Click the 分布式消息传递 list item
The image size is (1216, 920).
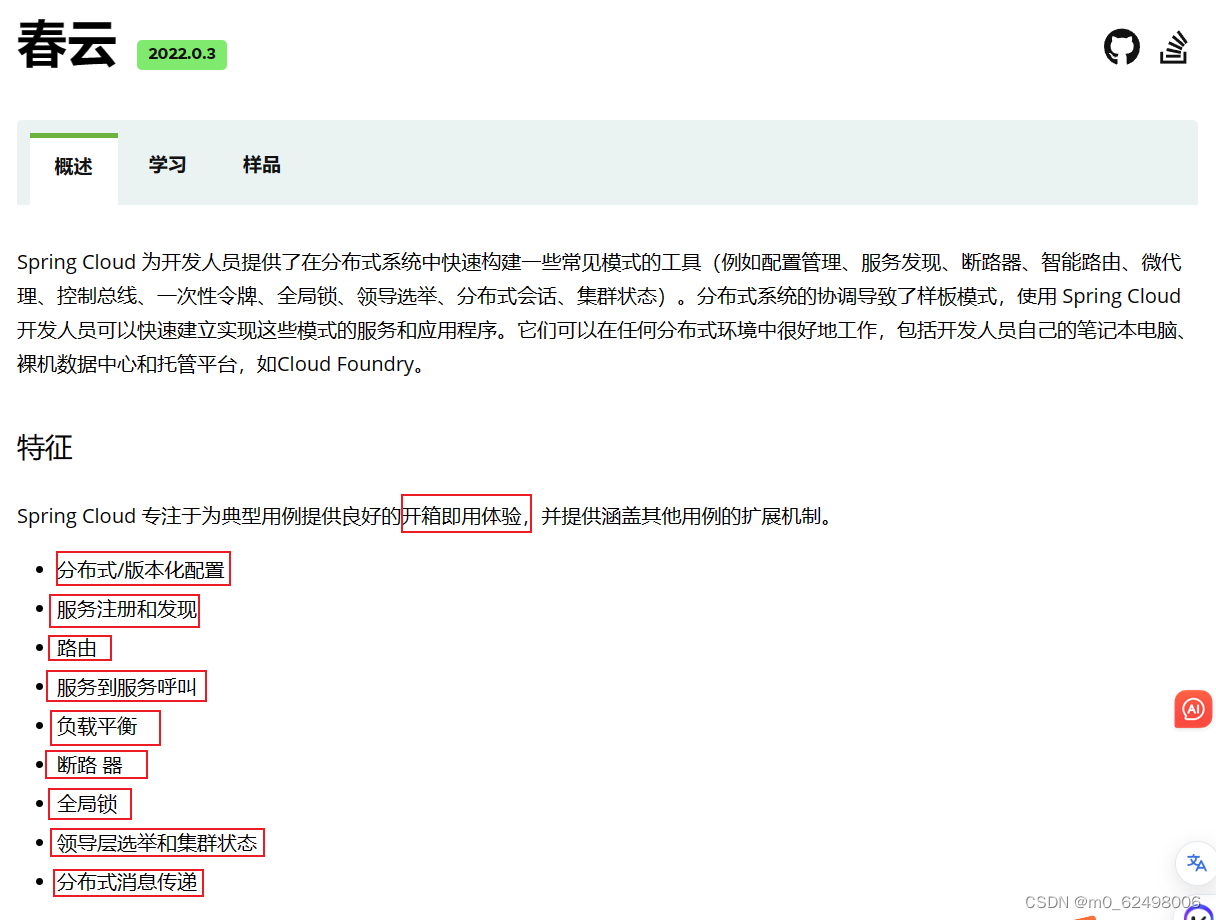click(x=127, y=882)
